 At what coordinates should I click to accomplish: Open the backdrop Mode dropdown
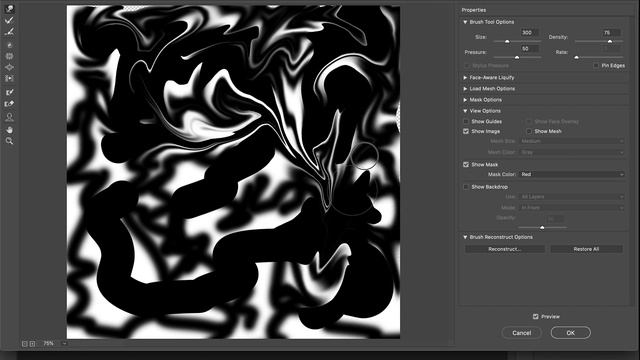[572, 208]
